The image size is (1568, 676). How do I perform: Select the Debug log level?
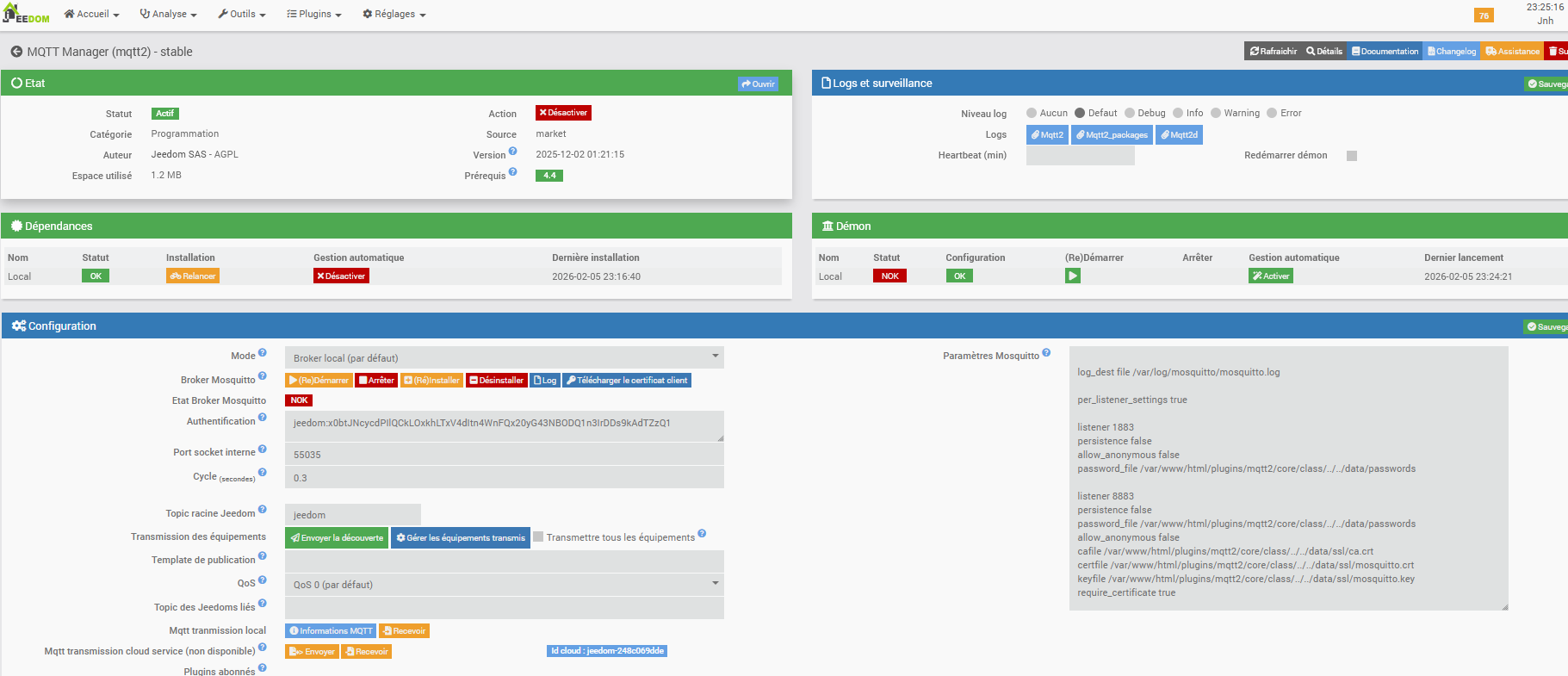pyautogui.click(x=1130, y=113)
